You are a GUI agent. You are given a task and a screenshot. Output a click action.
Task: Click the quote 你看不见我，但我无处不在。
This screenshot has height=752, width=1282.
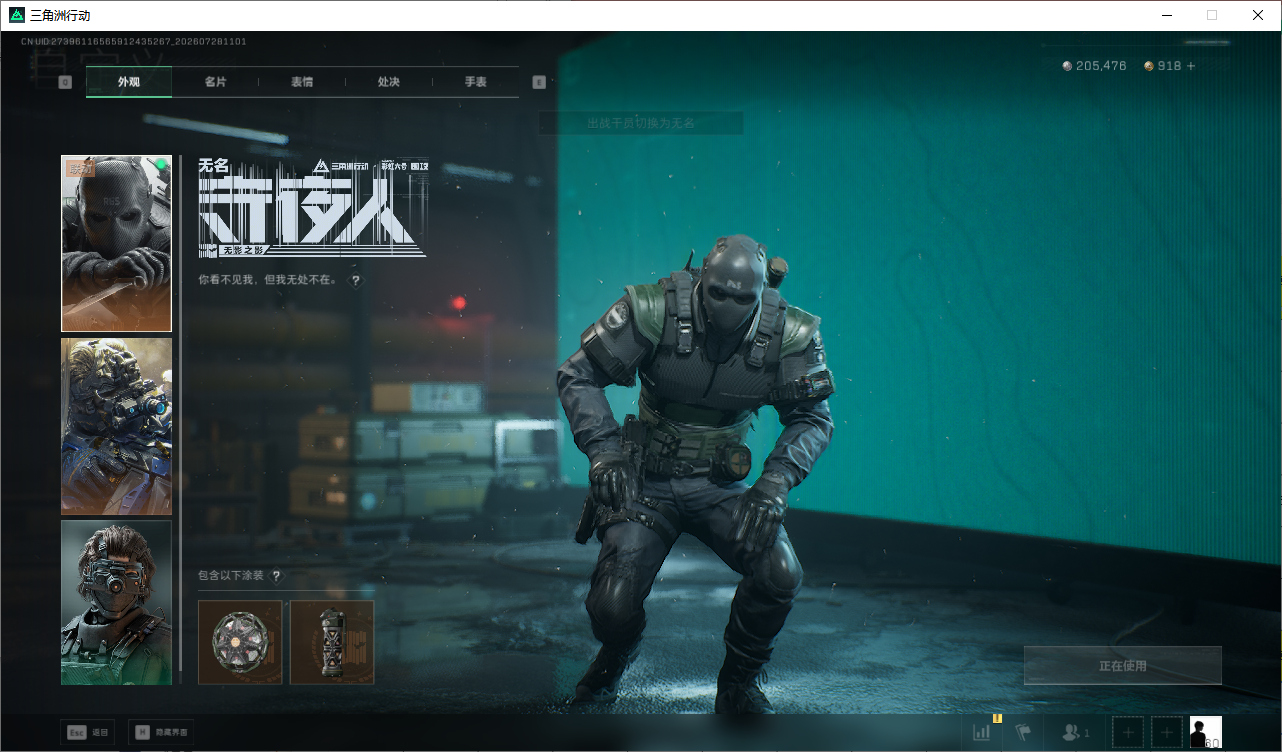[x=268, y=281]
